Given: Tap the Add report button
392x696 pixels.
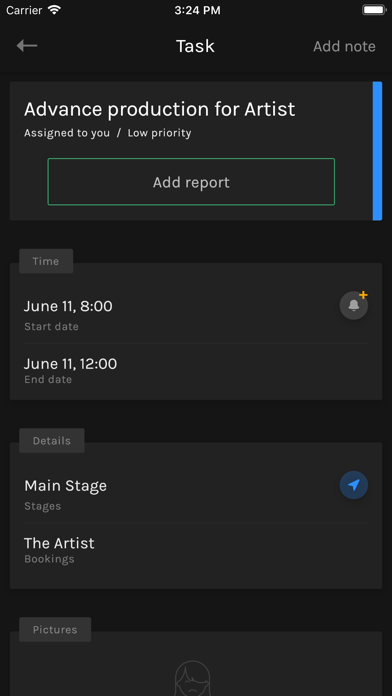Looking at the screenshot, I should [191, 182].
